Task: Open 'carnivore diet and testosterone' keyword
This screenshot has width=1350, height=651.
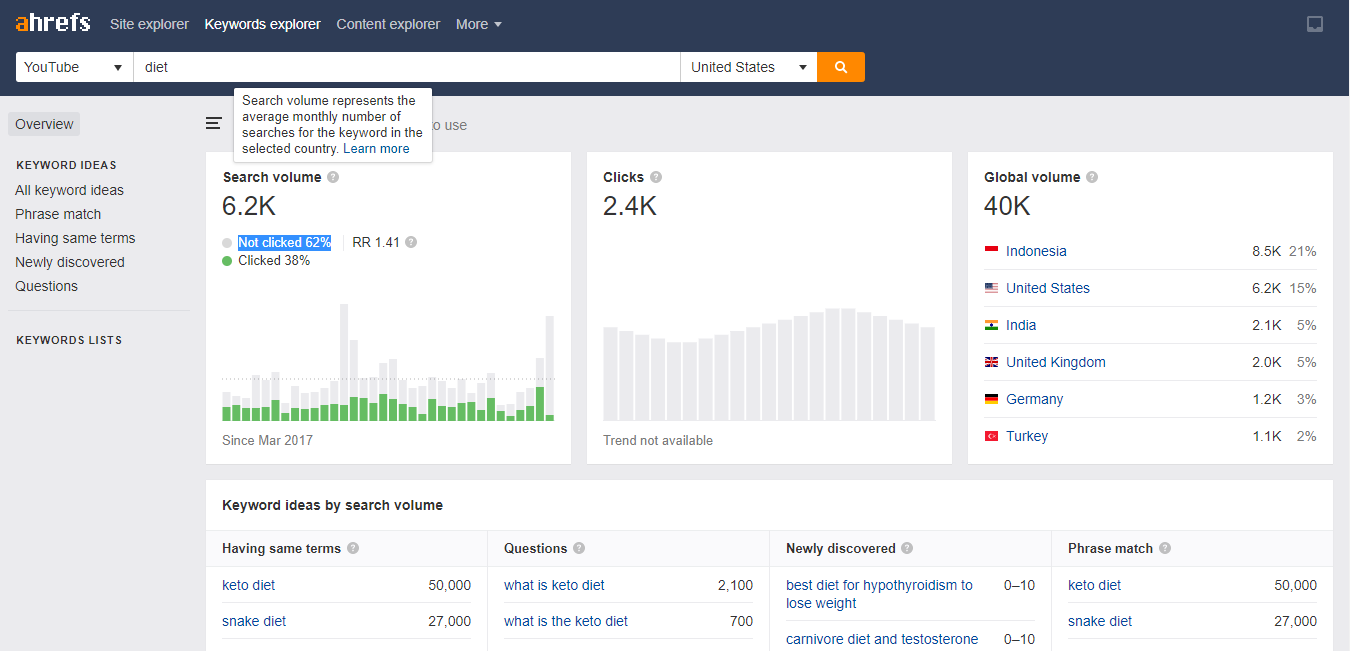Action: 882,639
